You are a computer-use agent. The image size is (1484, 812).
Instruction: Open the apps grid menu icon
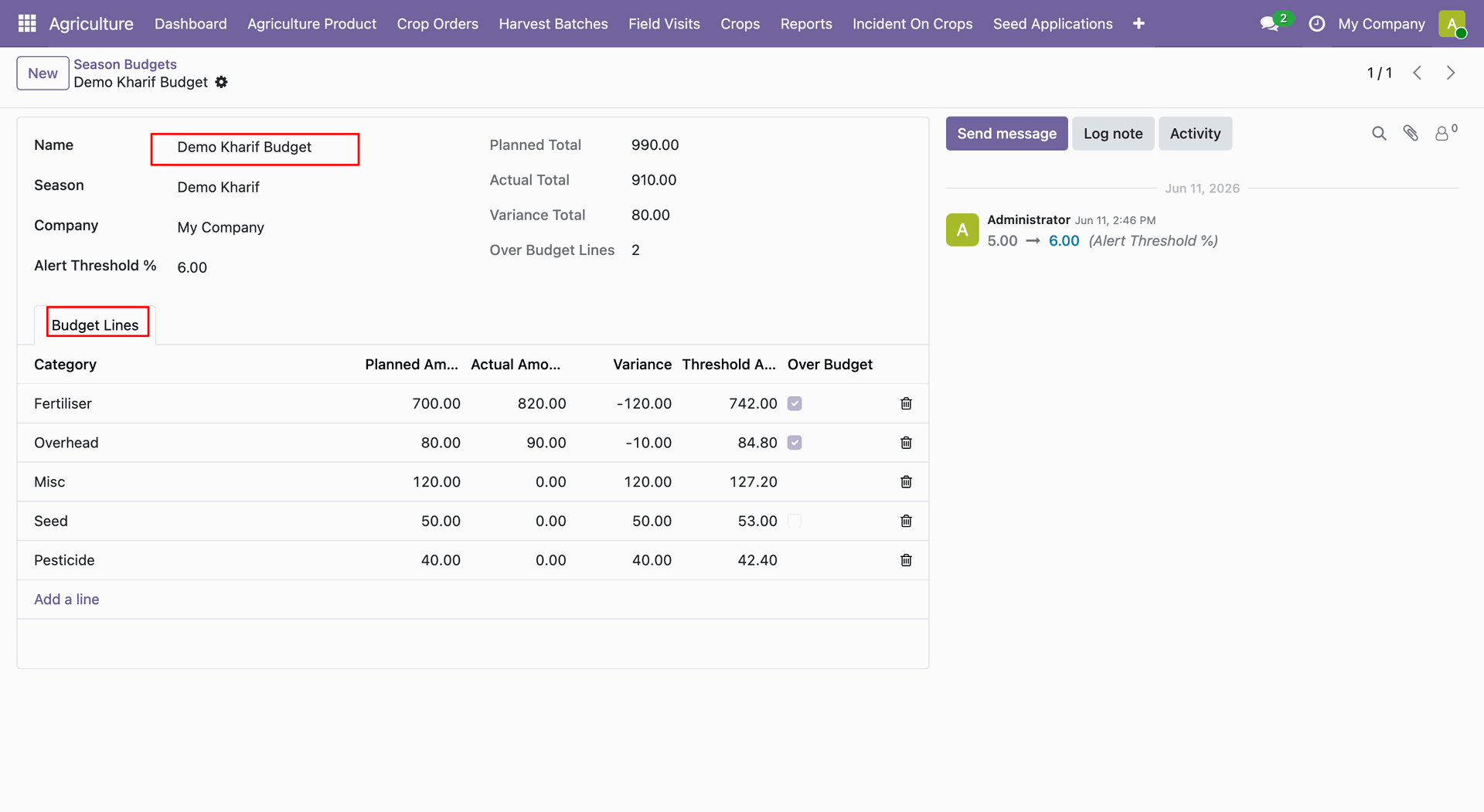pyautogui.click(x=27, y=23)
